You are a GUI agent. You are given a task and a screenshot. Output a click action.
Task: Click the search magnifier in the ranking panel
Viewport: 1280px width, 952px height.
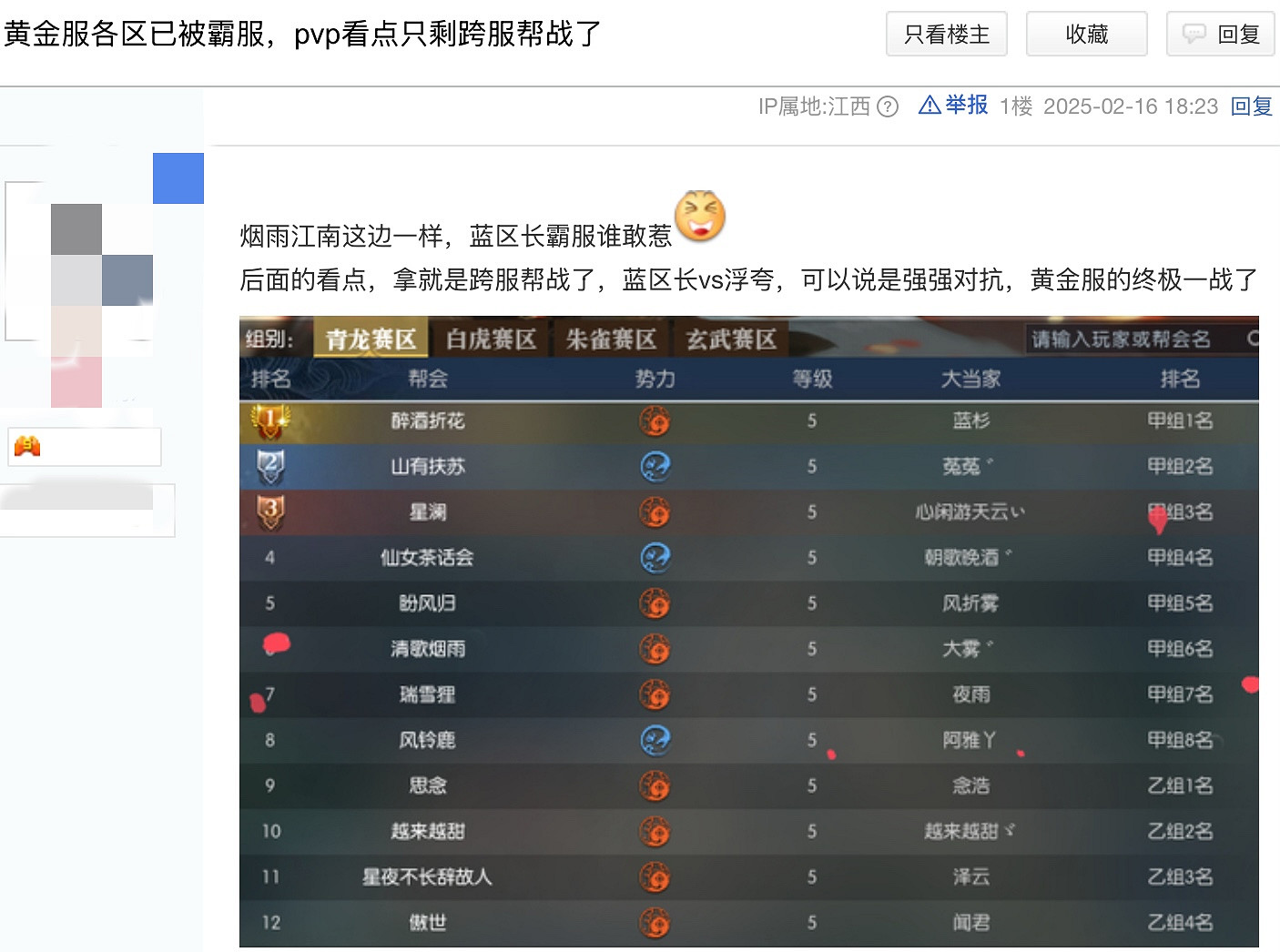coord(1253,339)
